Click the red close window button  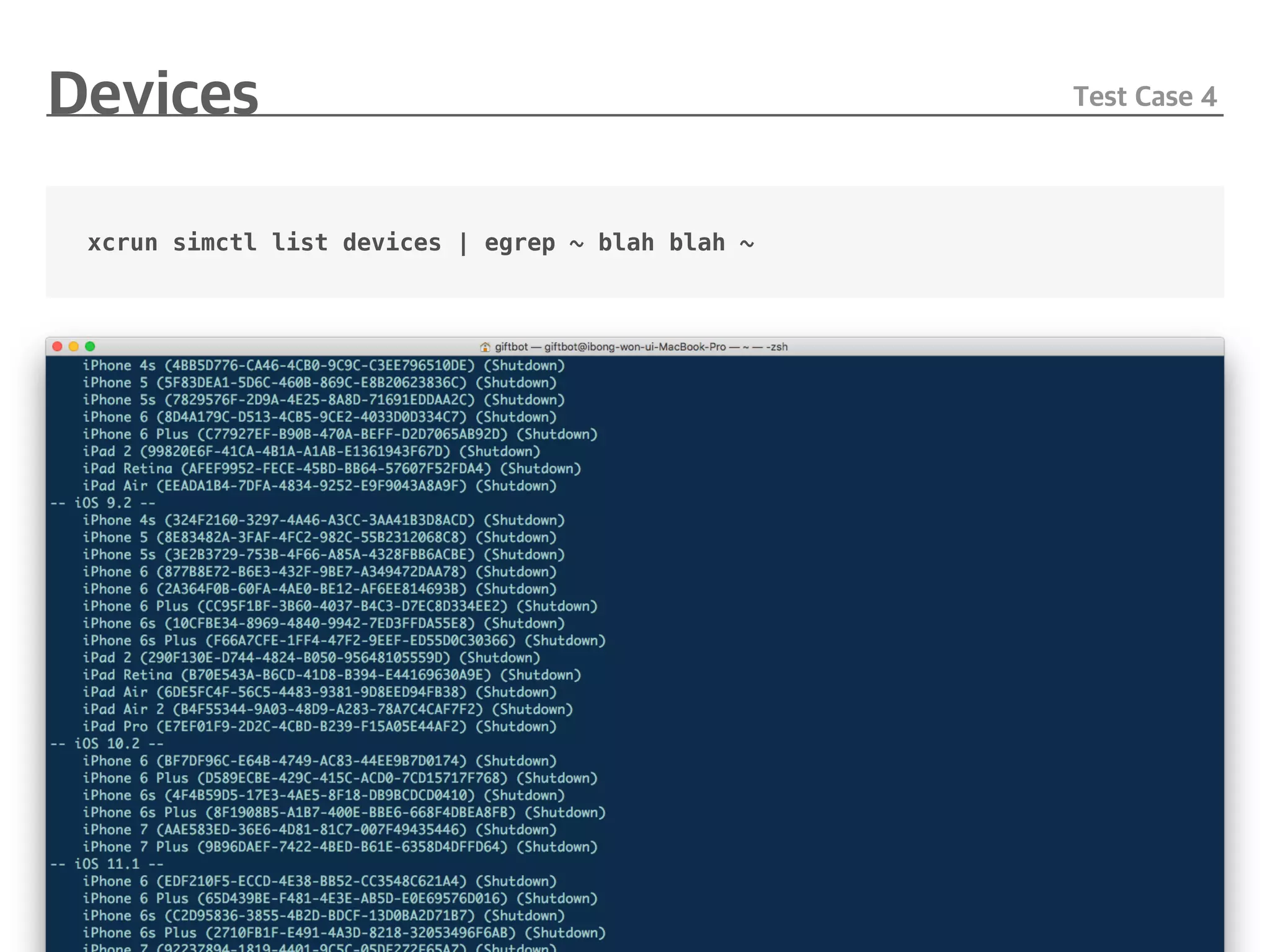coord(58,346)
